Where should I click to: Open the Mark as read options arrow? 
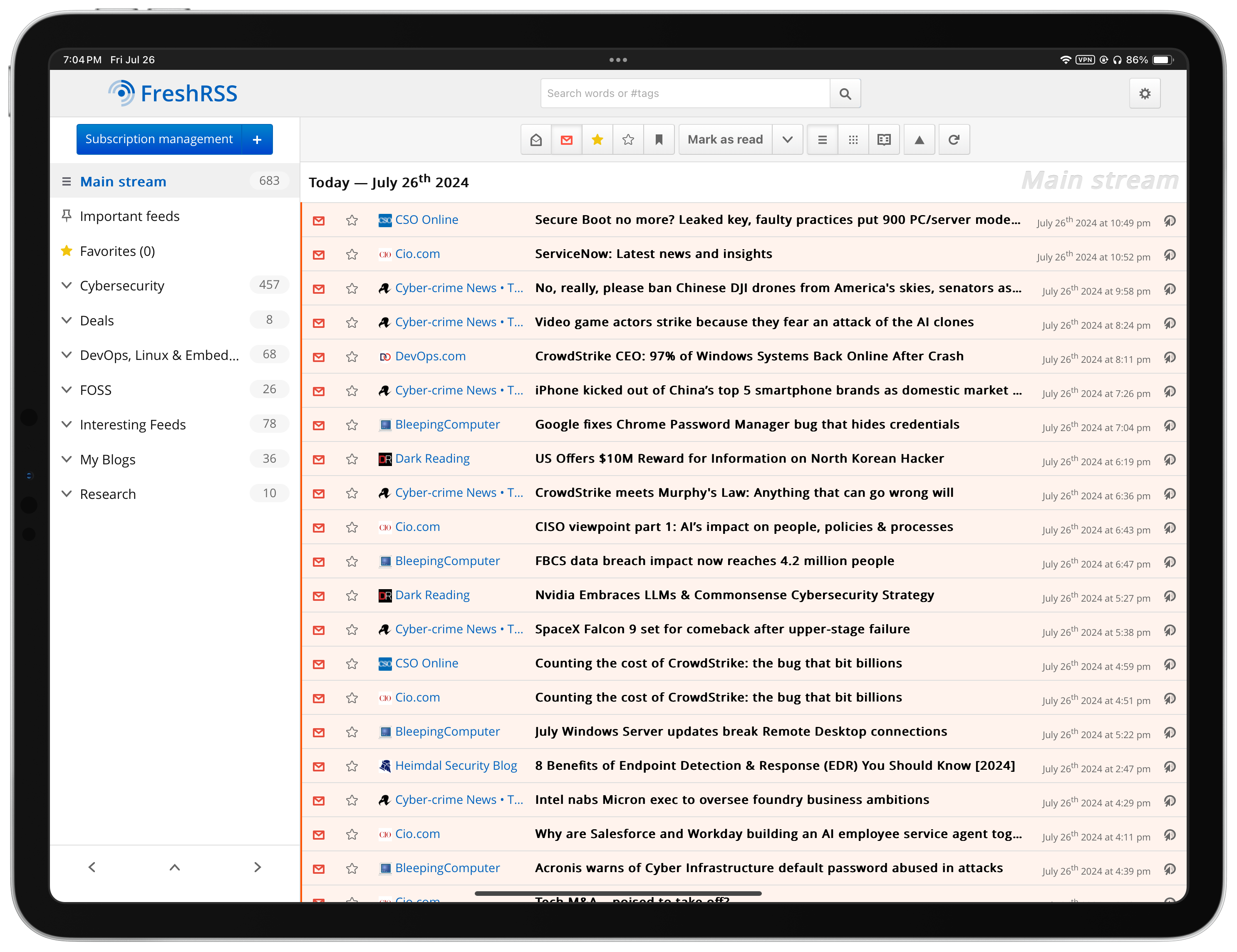[787, 139]
